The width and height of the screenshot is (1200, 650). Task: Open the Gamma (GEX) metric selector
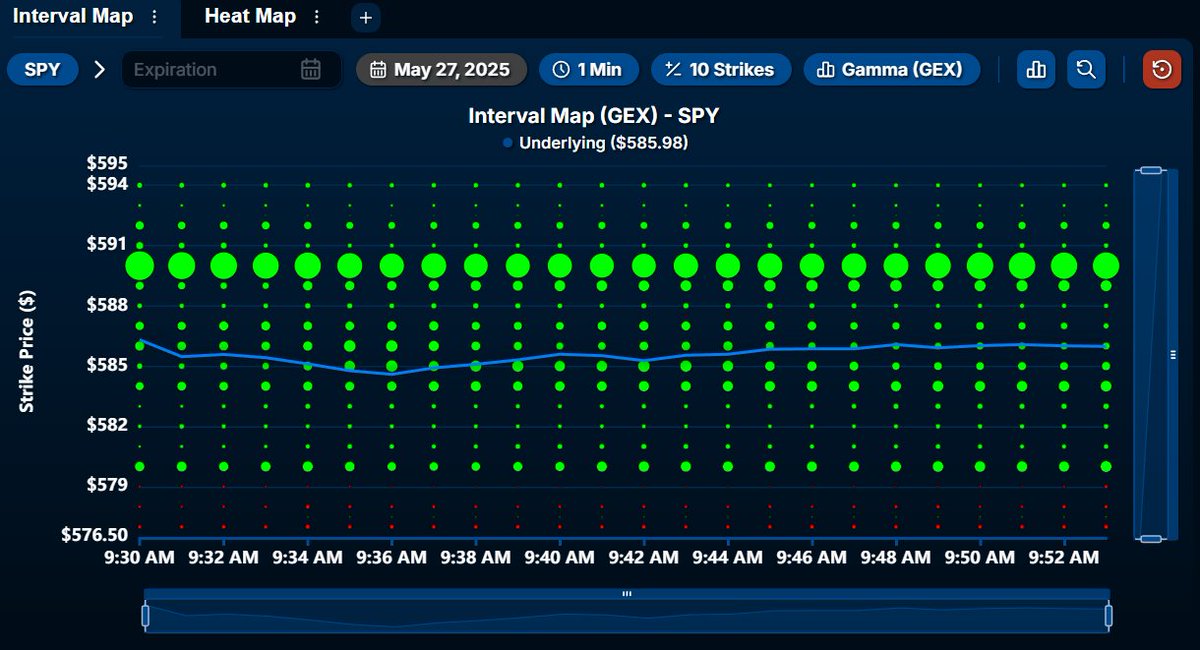(x=891, y=70)
